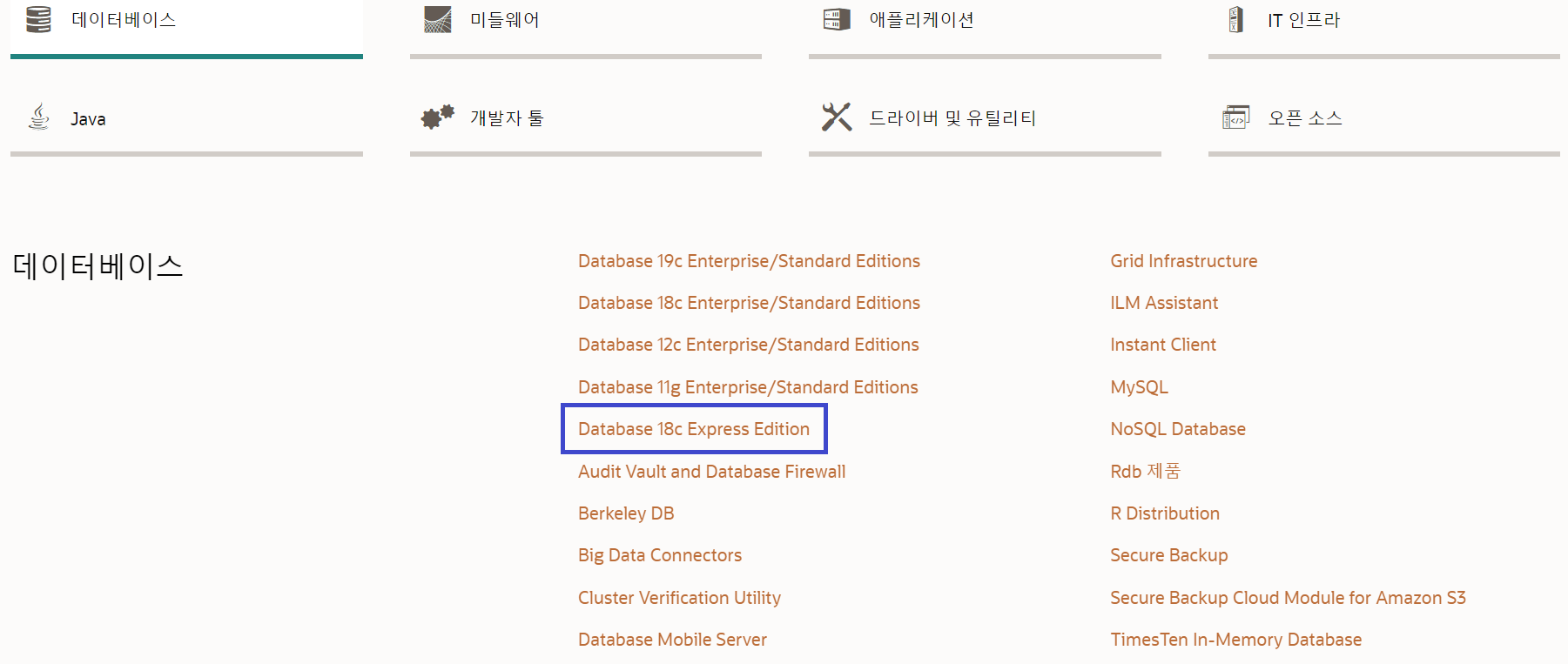
Task: Open Database 19c Enterprise/Standard Editions link
Action: [749, 261]
